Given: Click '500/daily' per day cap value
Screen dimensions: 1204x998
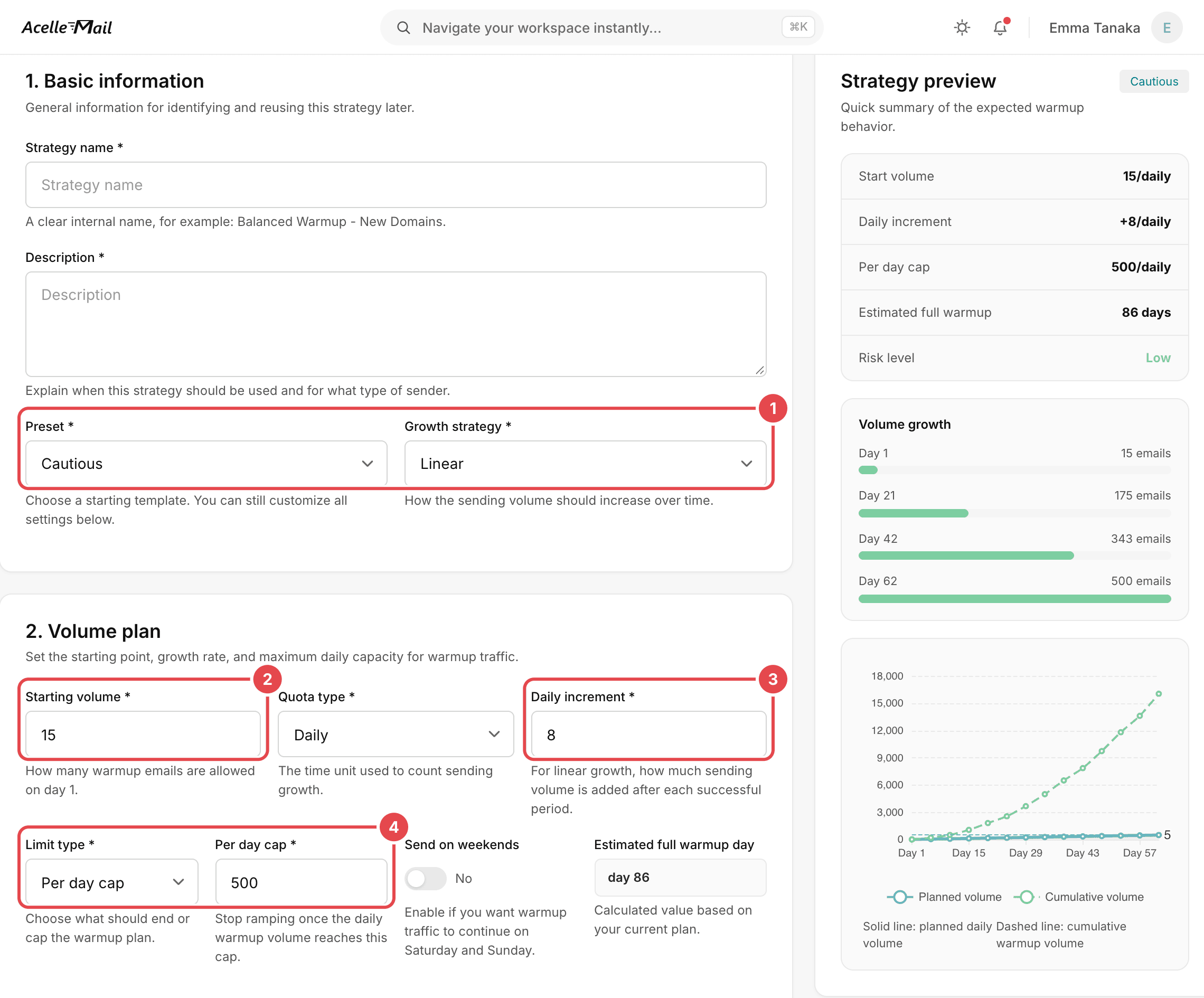Looking at the screenshot, I should tap(1140, 267).
